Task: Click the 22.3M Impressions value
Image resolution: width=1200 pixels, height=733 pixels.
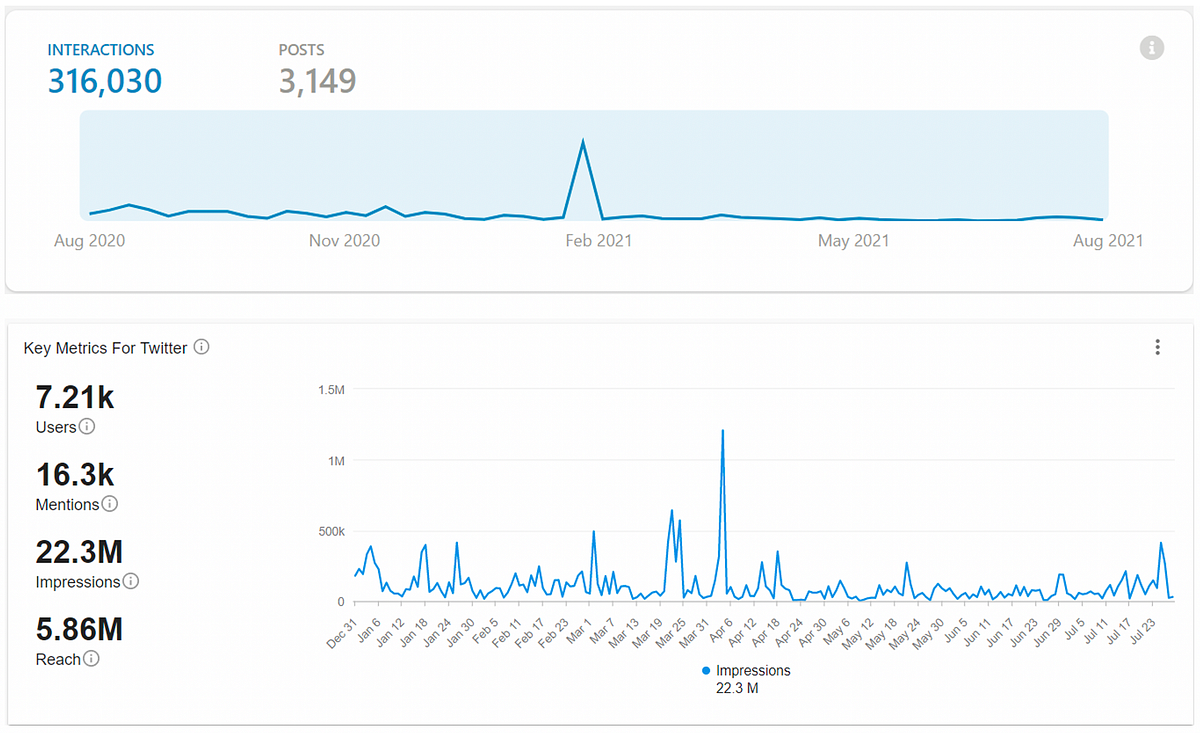Action: pos(79,551)
